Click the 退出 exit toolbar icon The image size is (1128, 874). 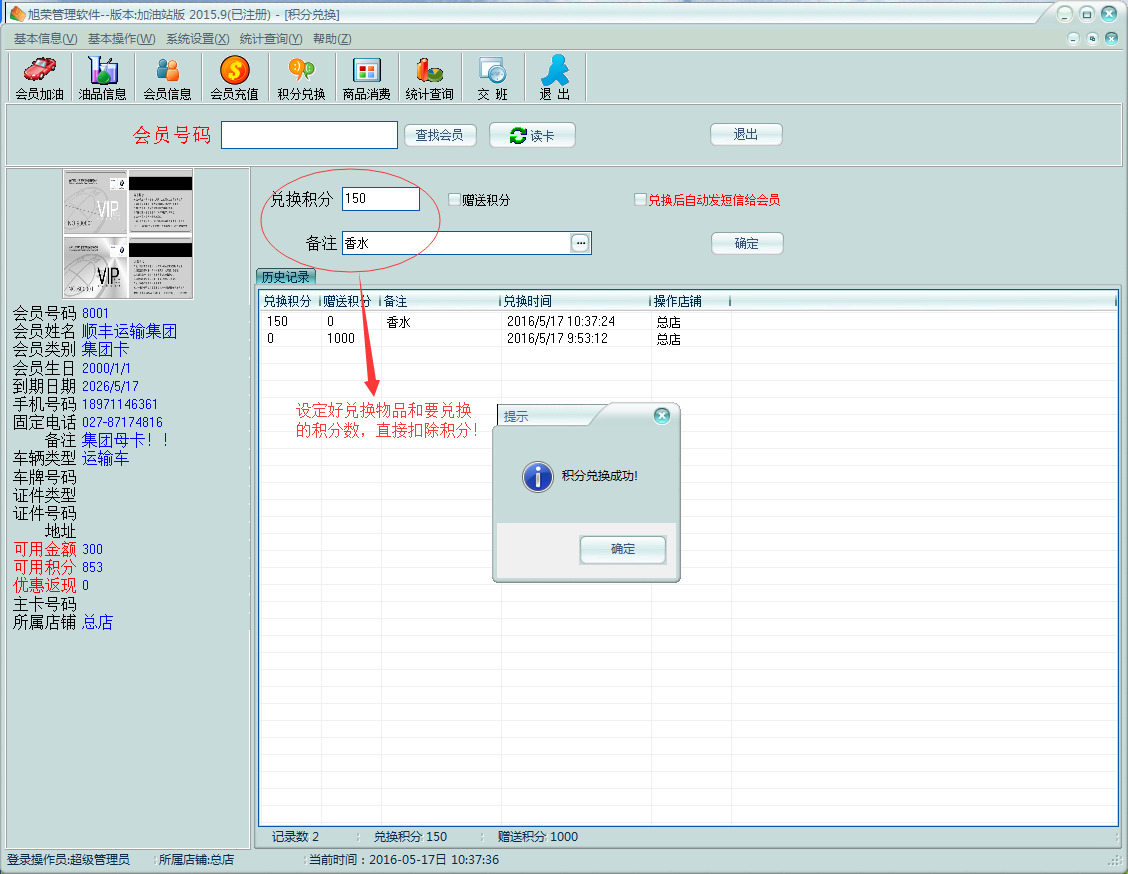555,78
